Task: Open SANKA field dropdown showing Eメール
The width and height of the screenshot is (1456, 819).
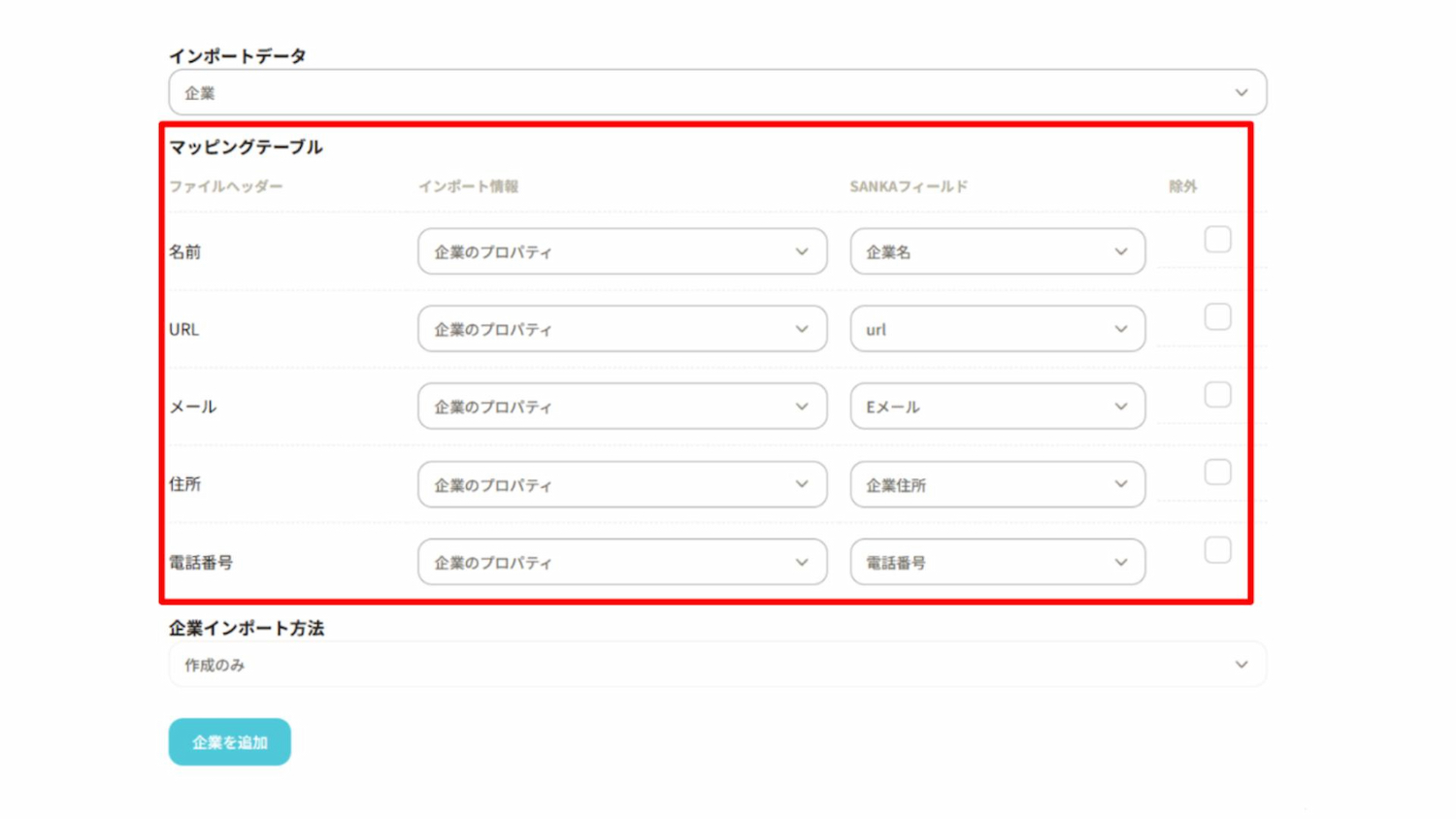Action: (997, 407)
